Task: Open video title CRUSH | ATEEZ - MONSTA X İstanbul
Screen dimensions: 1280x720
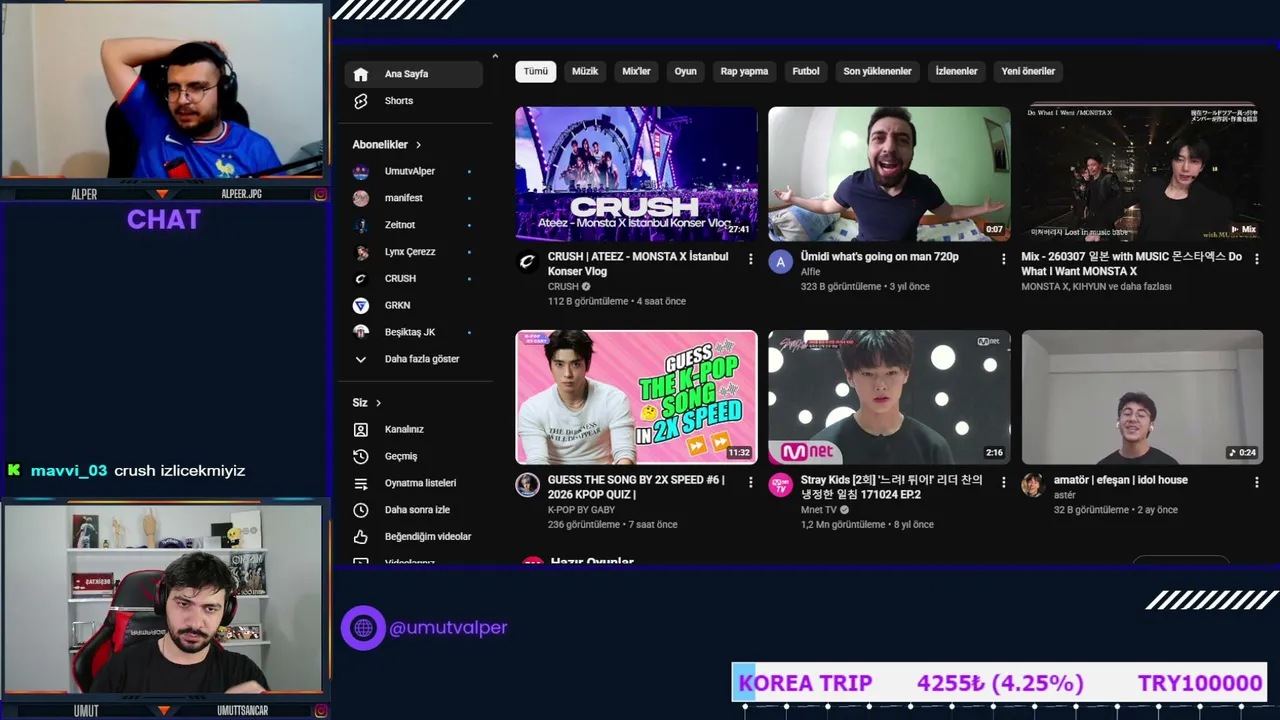Action: (638, 264)
